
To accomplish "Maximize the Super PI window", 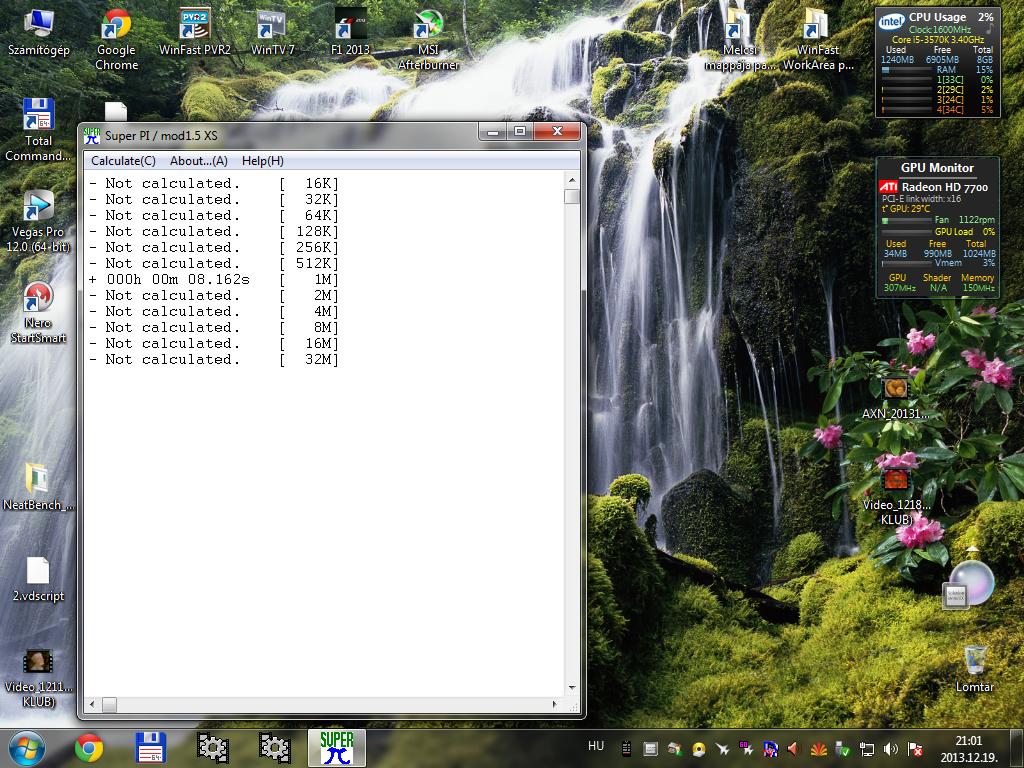I will [520, 132].
